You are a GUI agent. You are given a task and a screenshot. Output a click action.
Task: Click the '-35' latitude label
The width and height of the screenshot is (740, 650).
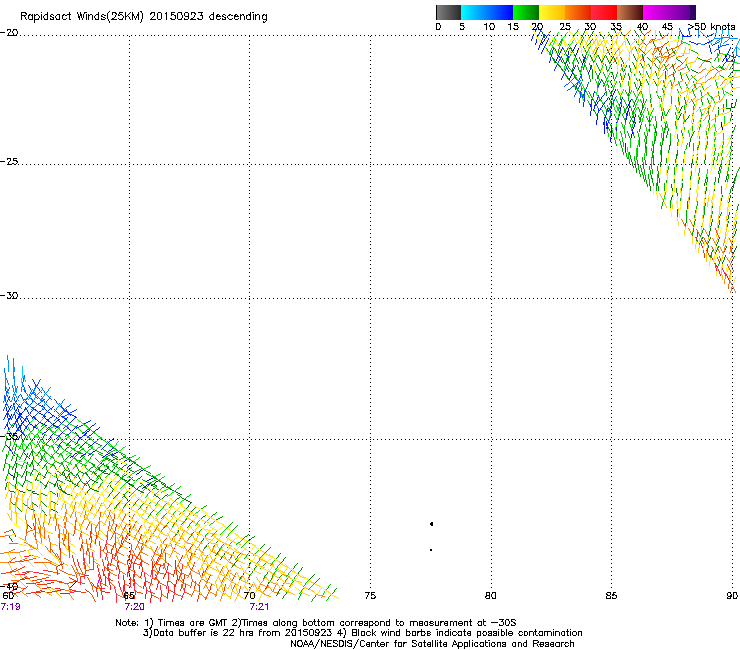[9, 436]
